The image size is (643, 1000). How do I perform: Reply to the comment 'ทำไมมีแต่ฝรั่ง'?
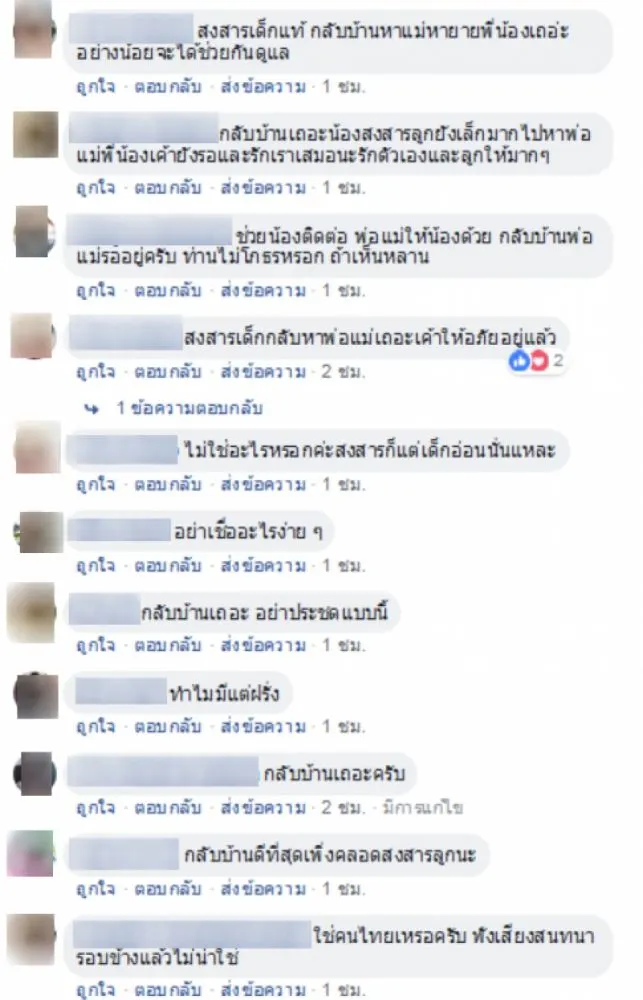[x=168, y=726]
